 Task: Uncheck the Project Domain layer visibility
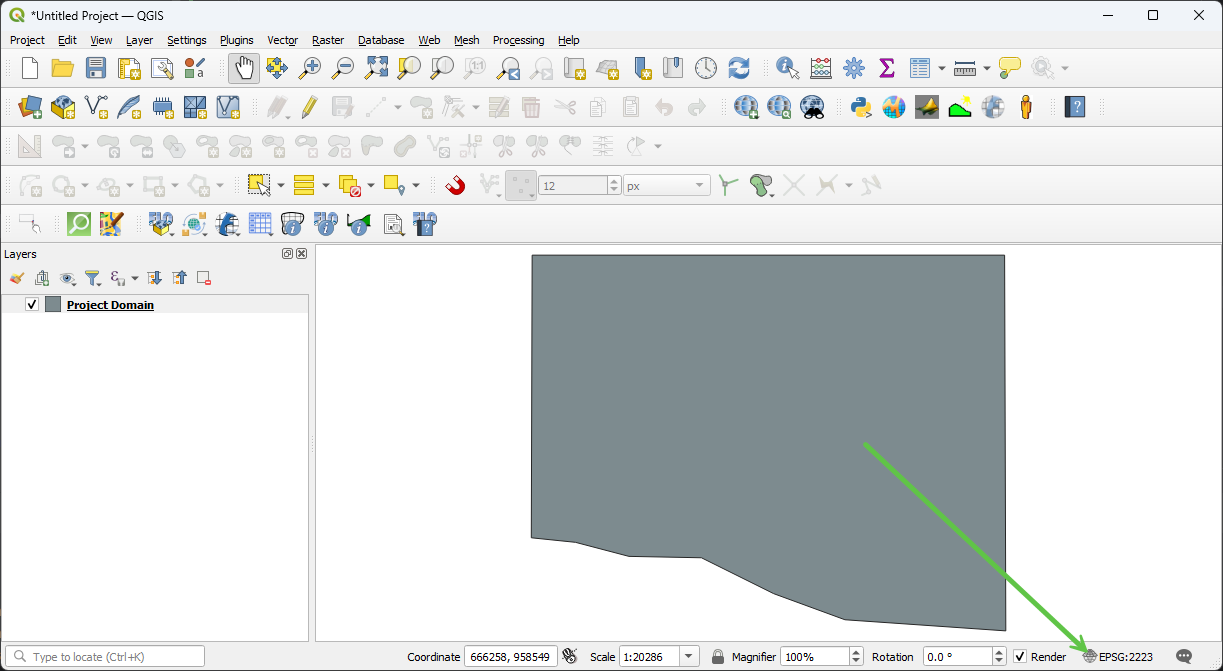(x=32, y=305)
